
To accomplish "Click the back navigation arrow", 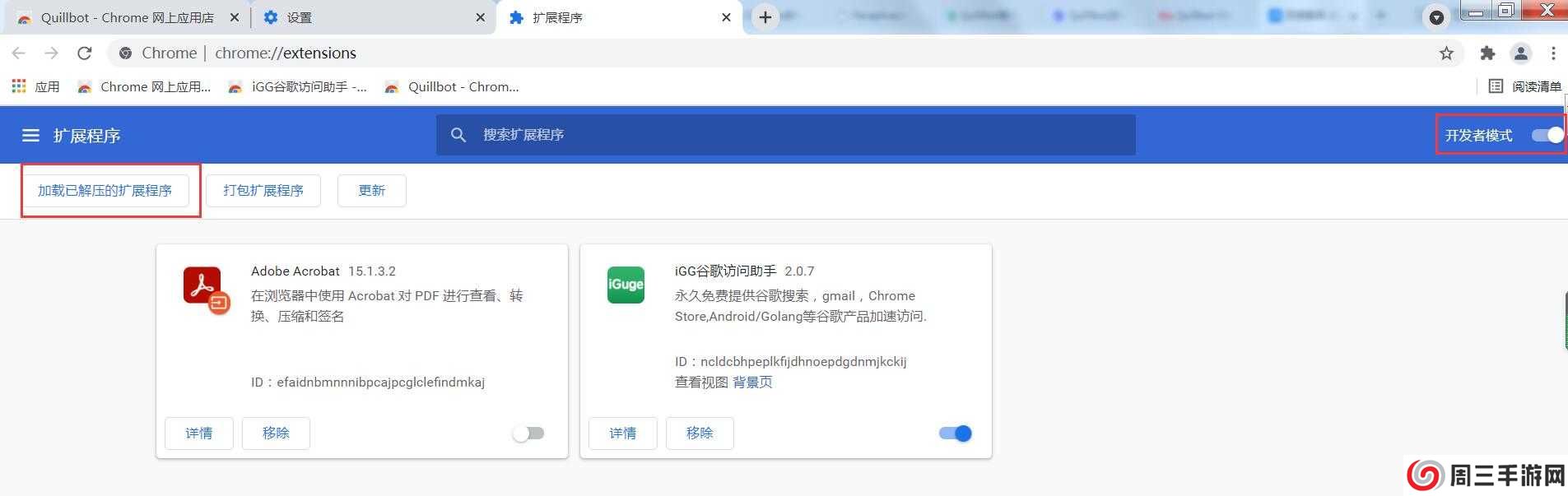I will pyautogui.click(x=19, y=53).
